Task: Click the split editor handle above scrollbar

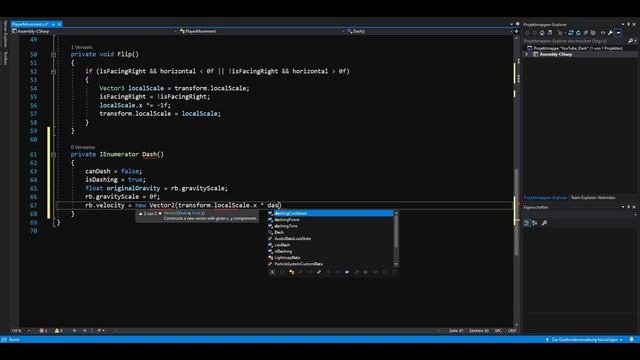Action: coord(516,31)
